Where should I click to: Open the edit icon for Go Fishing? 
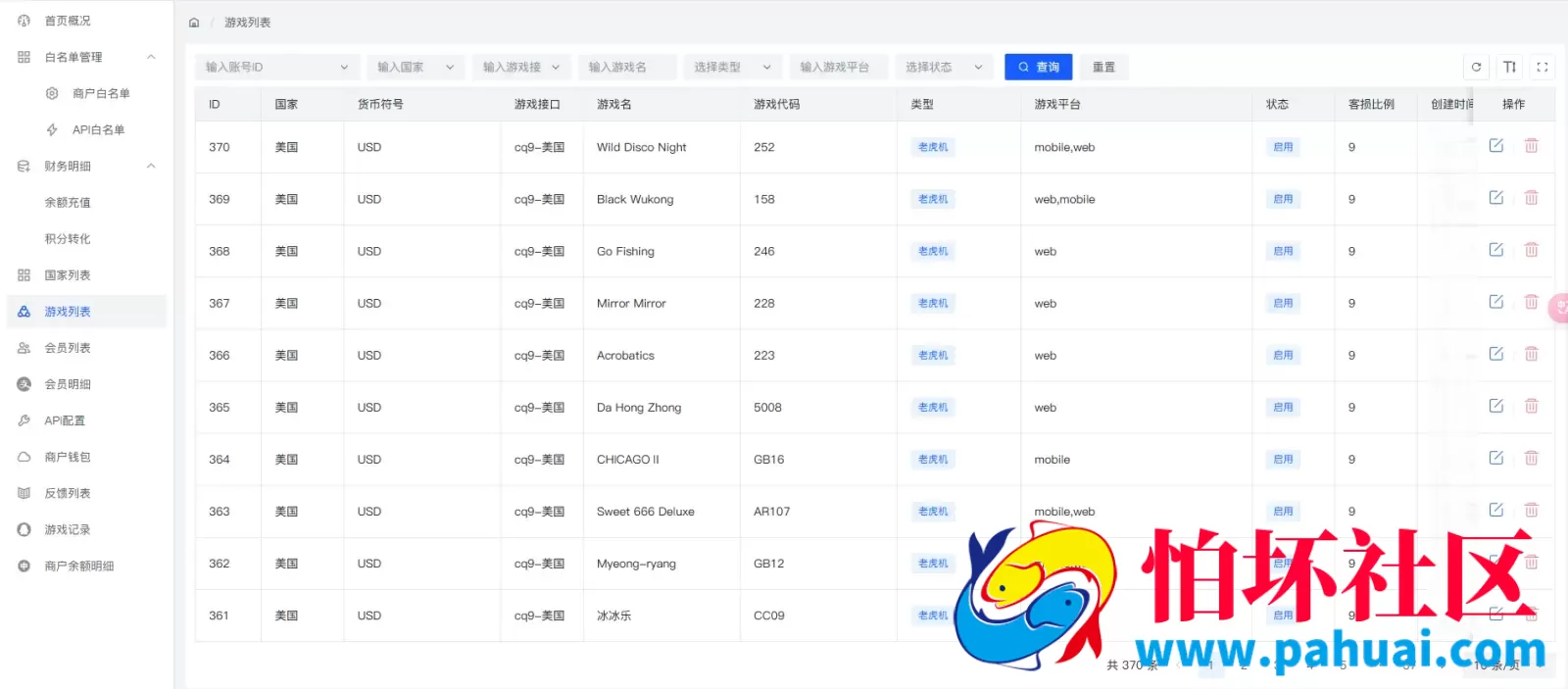1496,250
